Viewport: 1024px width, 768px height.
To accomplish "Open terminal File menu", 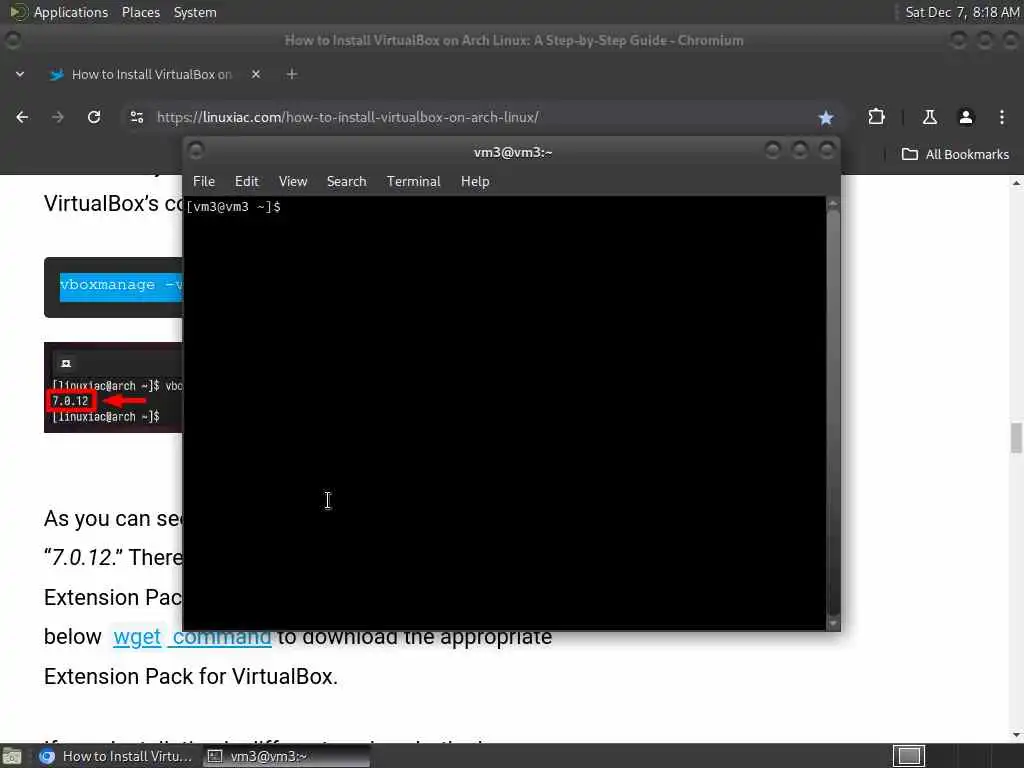I will click(x=204, y=182).
